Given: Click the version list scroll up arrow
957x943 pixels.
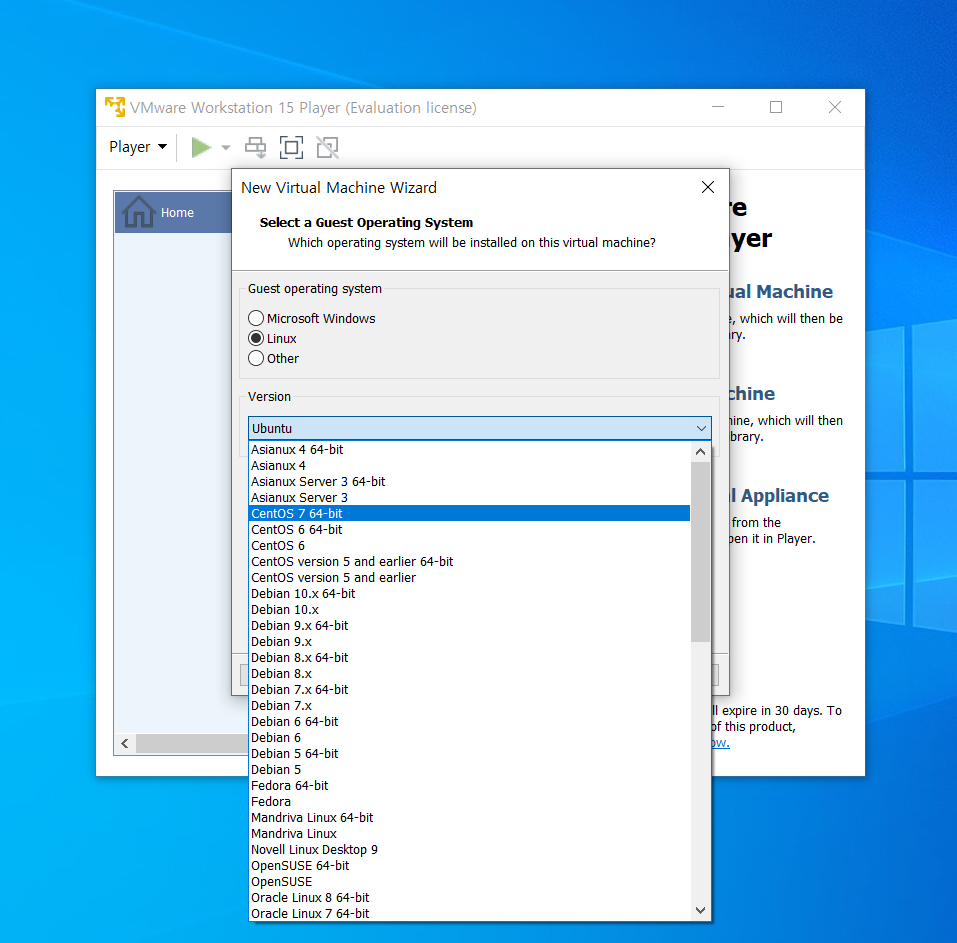Looking at the screenshot, I should click(701, 452).
